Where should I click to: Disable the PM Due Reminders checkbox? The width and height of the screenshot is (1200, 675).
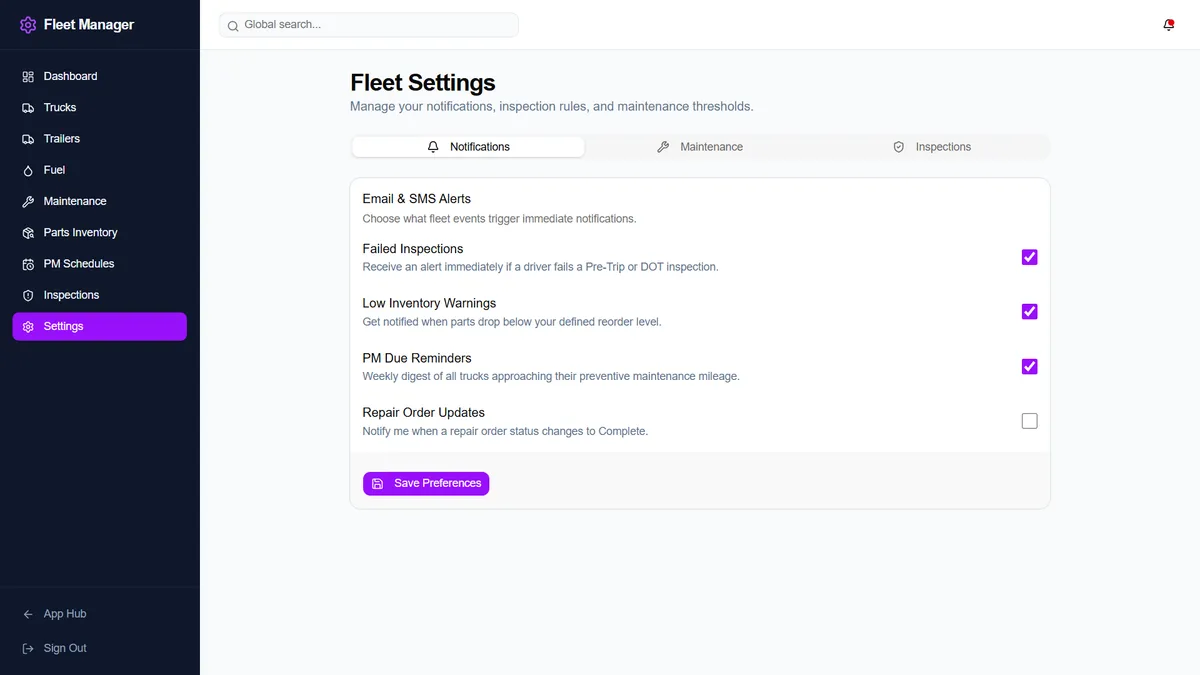click(x=1029, y=367)
